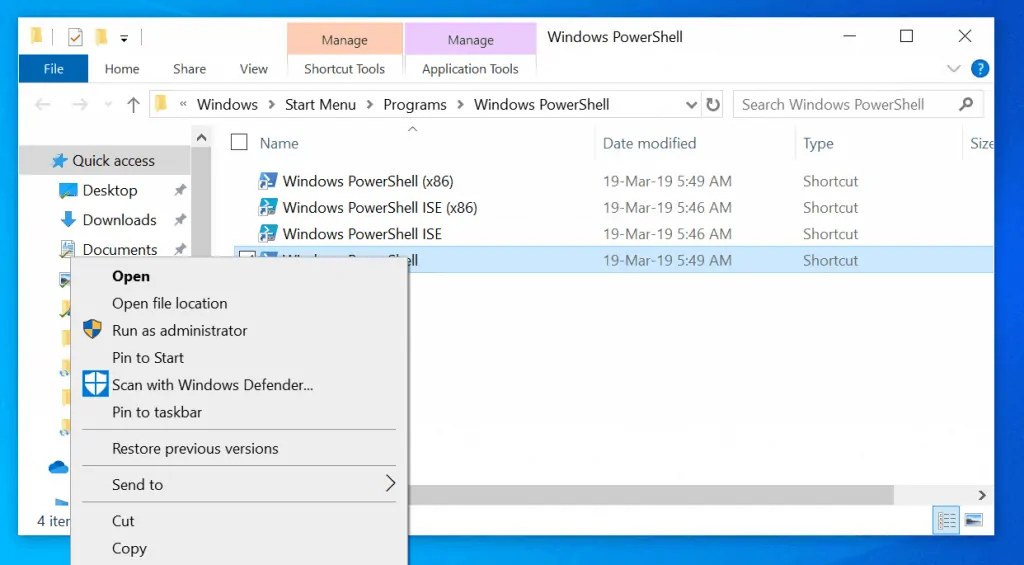
Task: Open the Shortcut Tools ribbon tab
Action: (344, 69)
